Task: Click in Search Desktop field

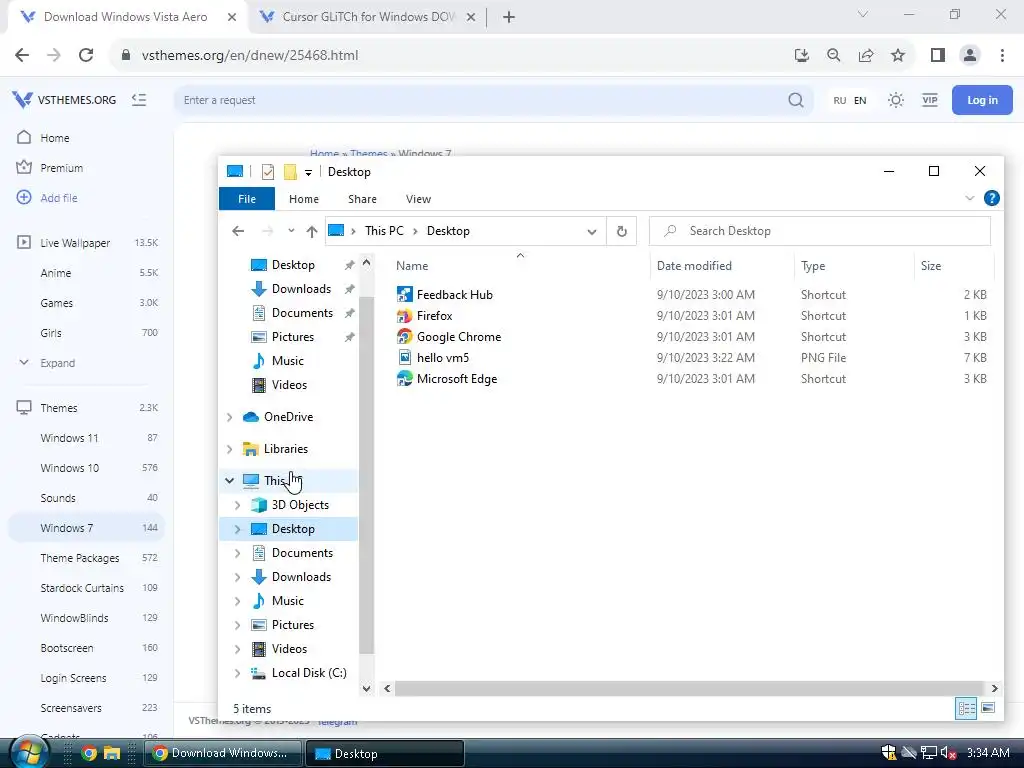Action: [x=820, y=231]
